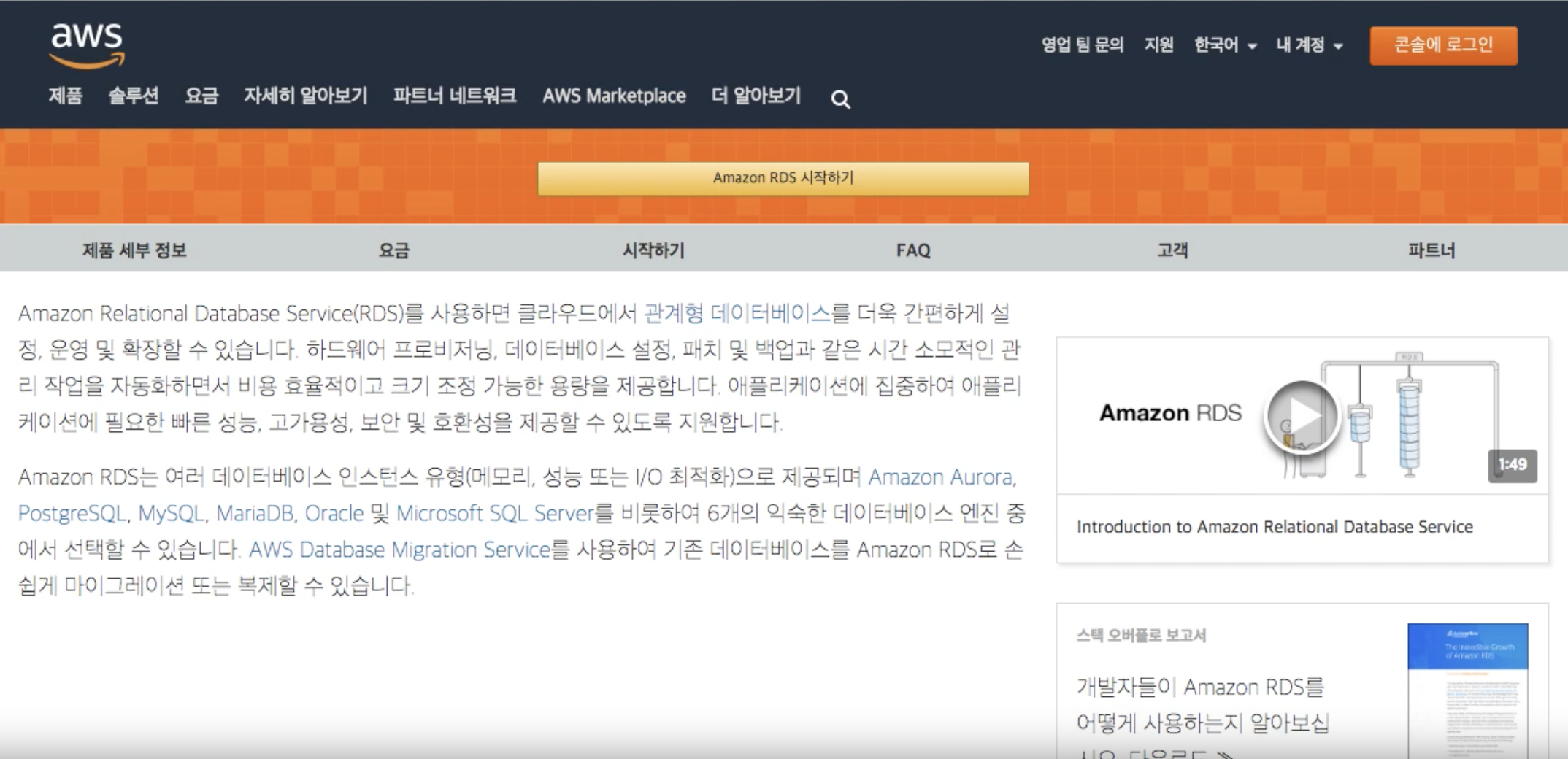Screen dimensions: 1568x759
Task: Switch to the 시작하기 tab
Action: [653, 250]
